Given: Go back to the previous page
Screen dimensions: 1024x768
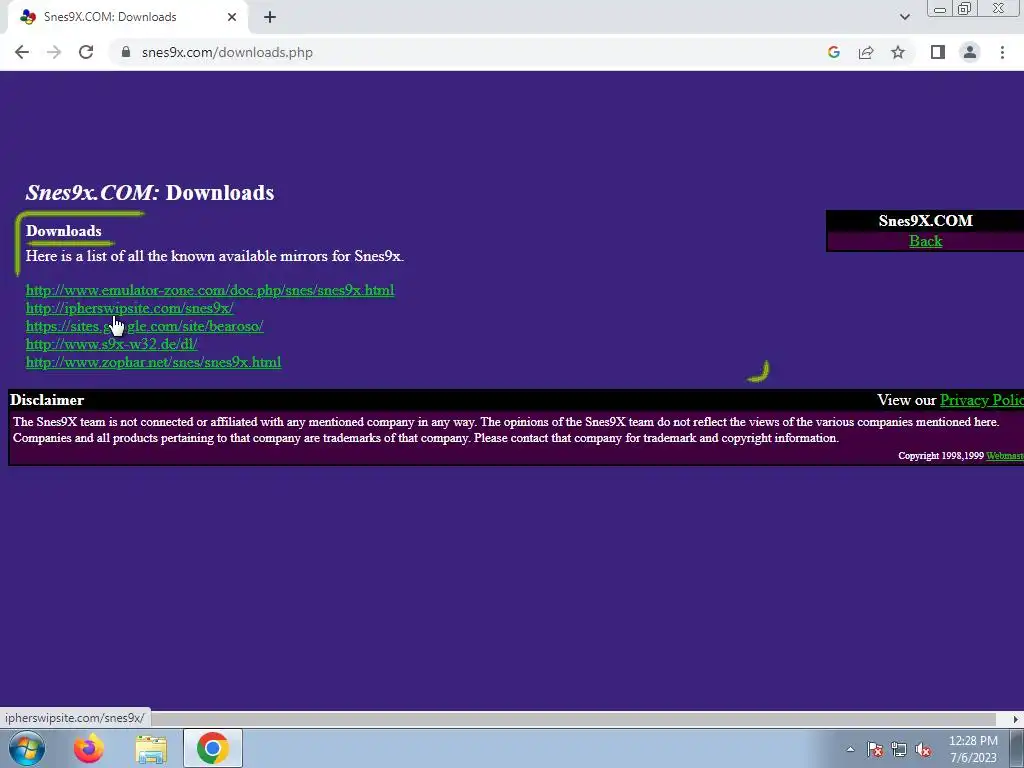Looking at the screenshot, I should point(22,52).
